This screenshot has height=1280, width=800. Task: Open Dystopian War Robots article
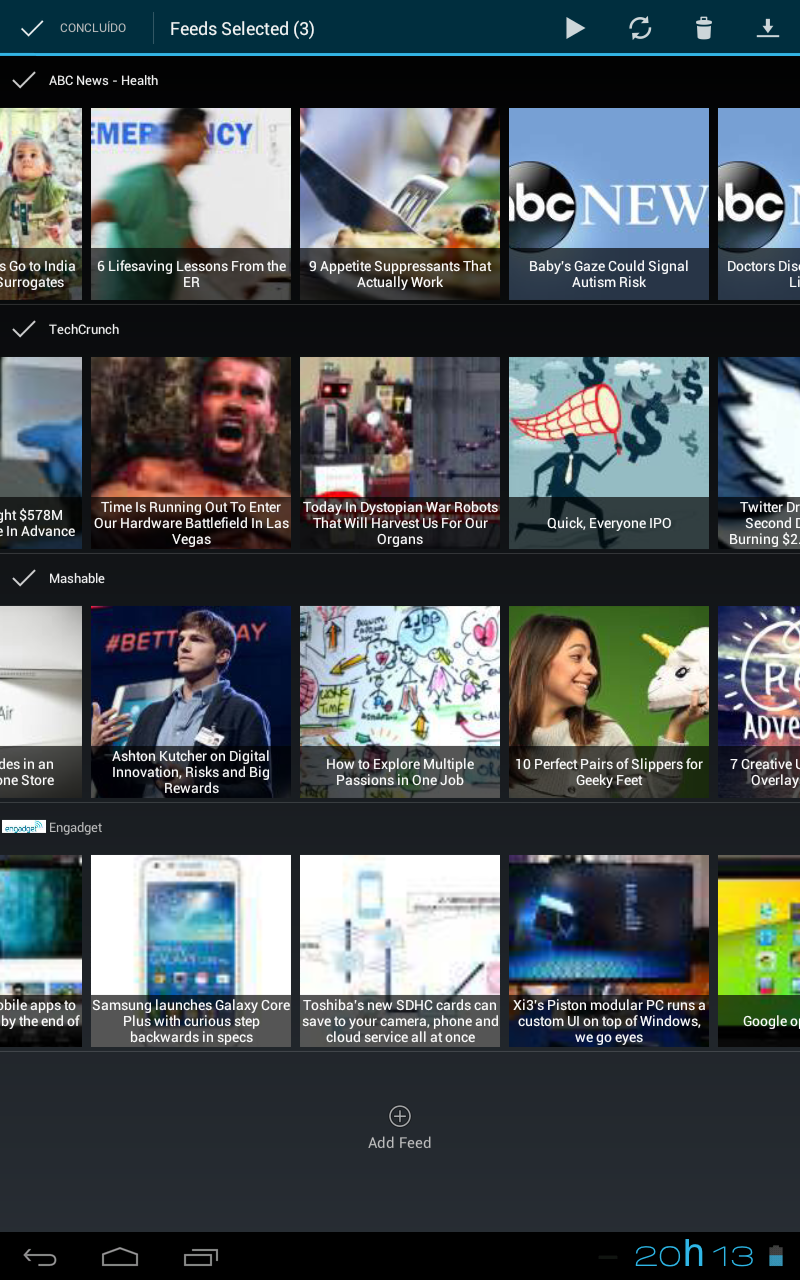(400, 453)
